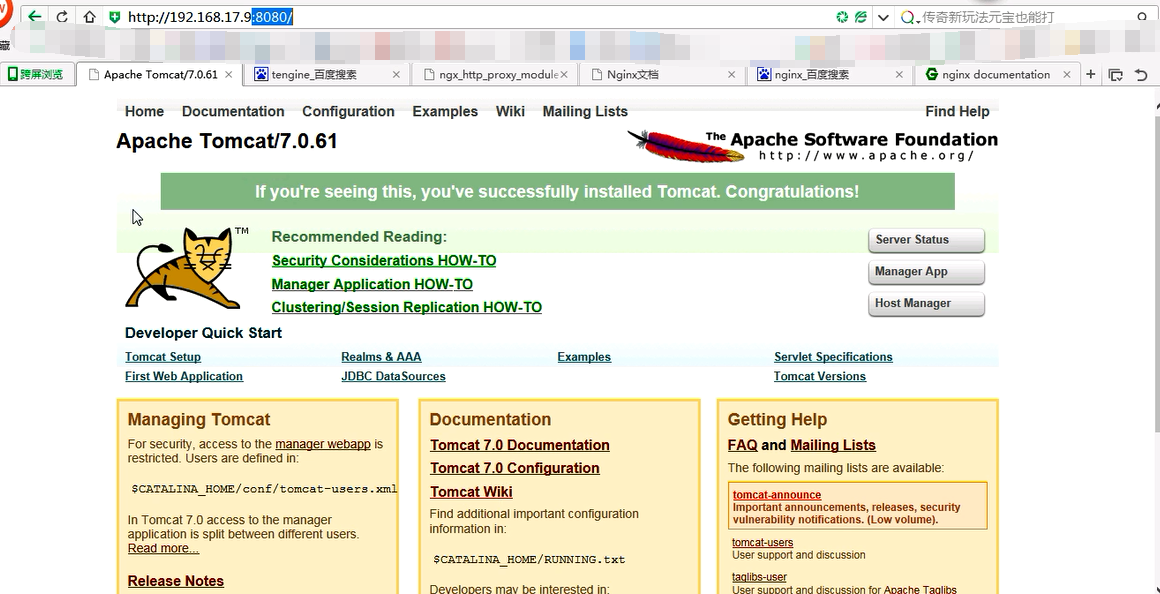The image size is (1160, 594).
Task: Open the search engine selector icon
Action: (x=909, y=17)
